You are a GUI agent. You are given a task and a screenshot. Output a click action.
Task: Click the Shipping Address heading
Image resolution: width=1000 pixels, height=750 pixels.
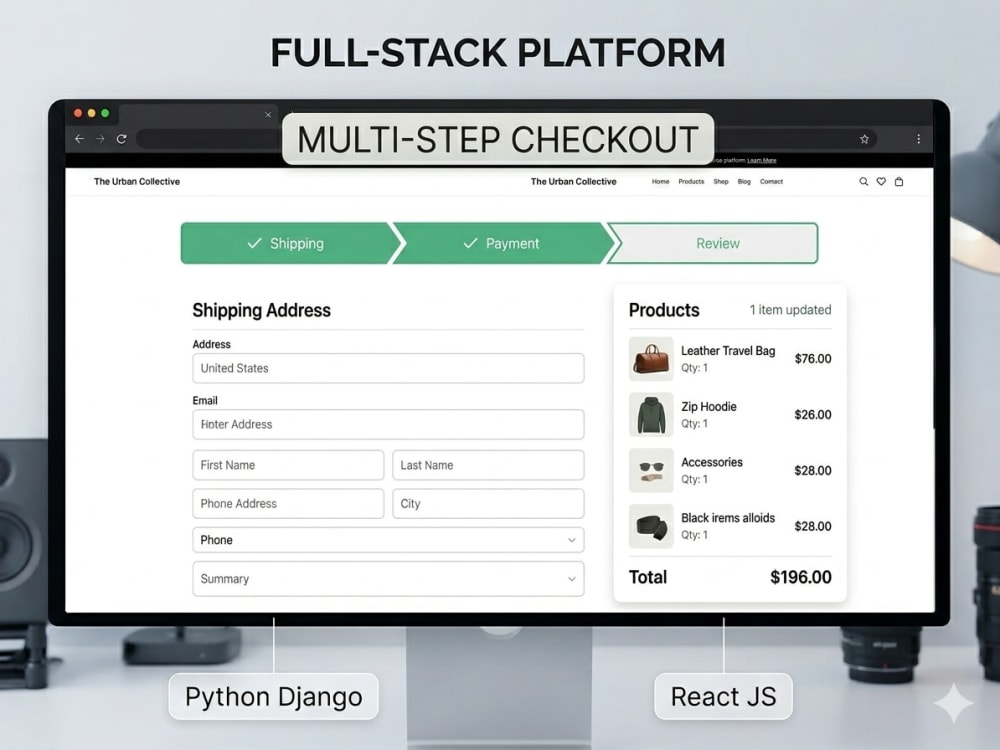261,311
